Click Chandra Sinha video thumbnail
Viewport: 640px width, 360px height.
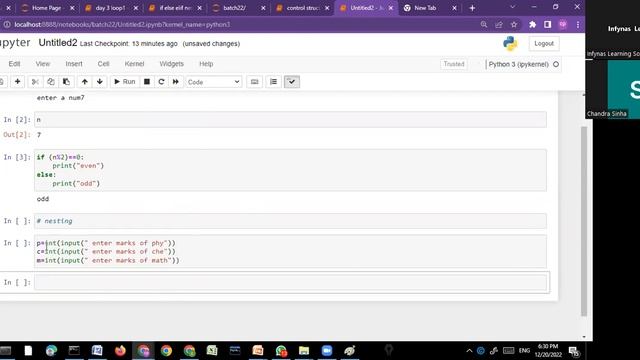click(613, 90)
